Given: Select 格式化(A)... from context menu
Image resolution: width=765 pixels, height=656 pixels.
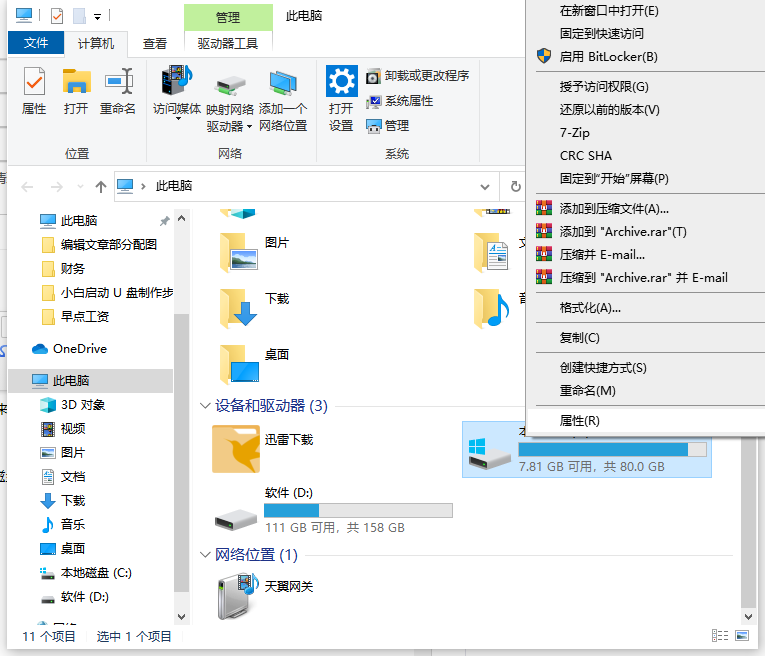Looking at the screenshot, I should [x=590, y=308].
